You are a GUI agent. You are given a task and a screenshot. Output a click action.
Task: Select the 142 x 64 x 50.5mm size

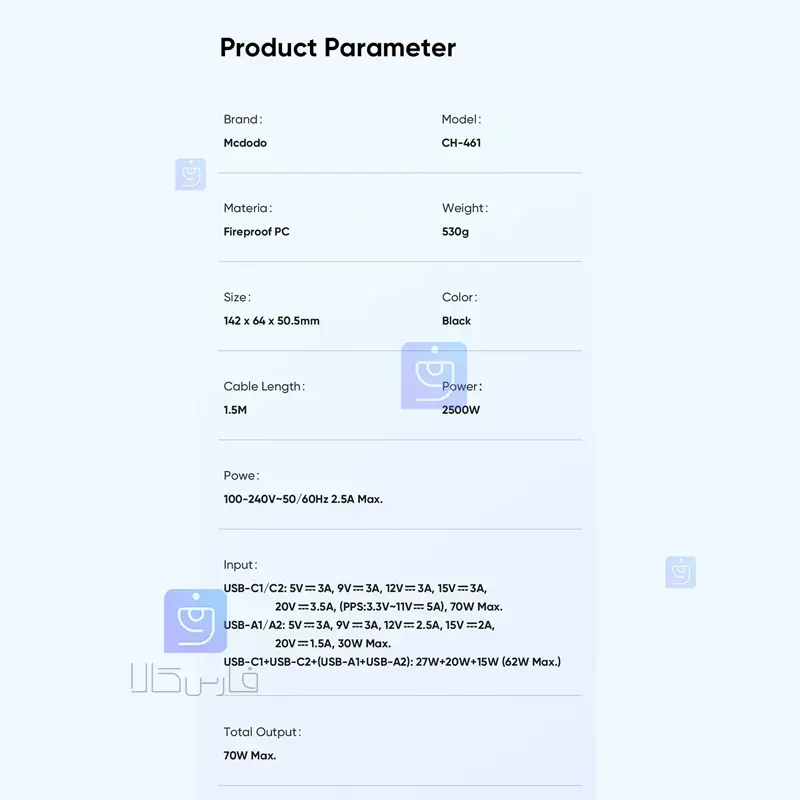tap(271, 321)
